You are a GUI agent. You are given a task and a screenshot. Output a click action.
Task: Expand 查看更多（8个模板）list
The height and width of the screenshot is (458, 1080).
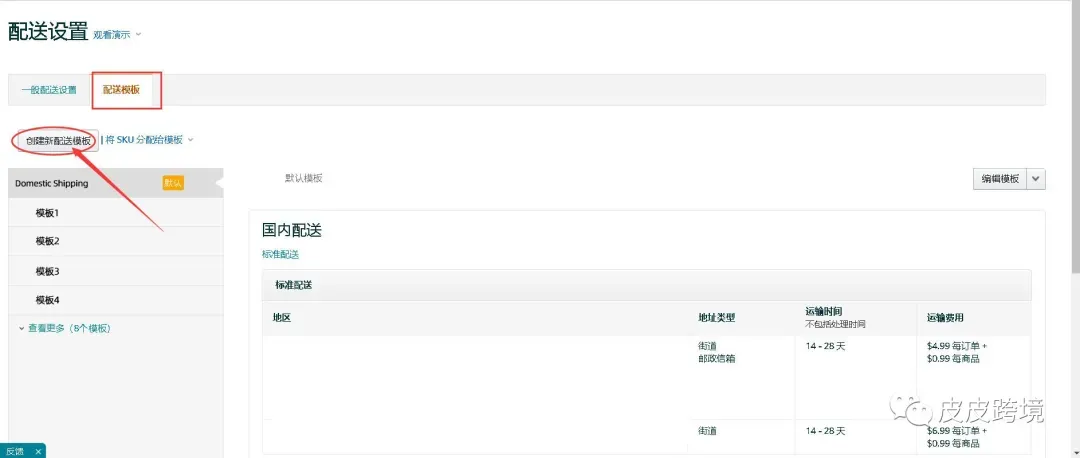pyautogui.click(x=65, y=329)
